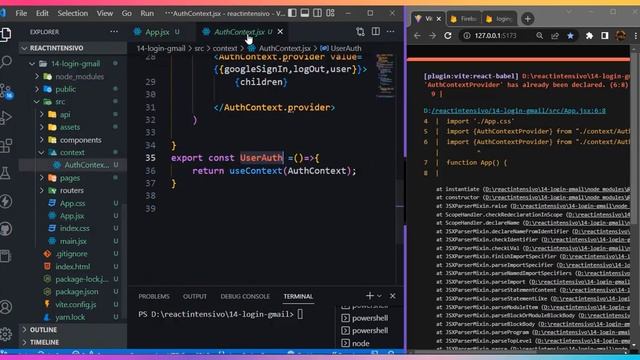Open the browser profile avatar
Viewport: 640px width, 360px height.
[621, 36]
